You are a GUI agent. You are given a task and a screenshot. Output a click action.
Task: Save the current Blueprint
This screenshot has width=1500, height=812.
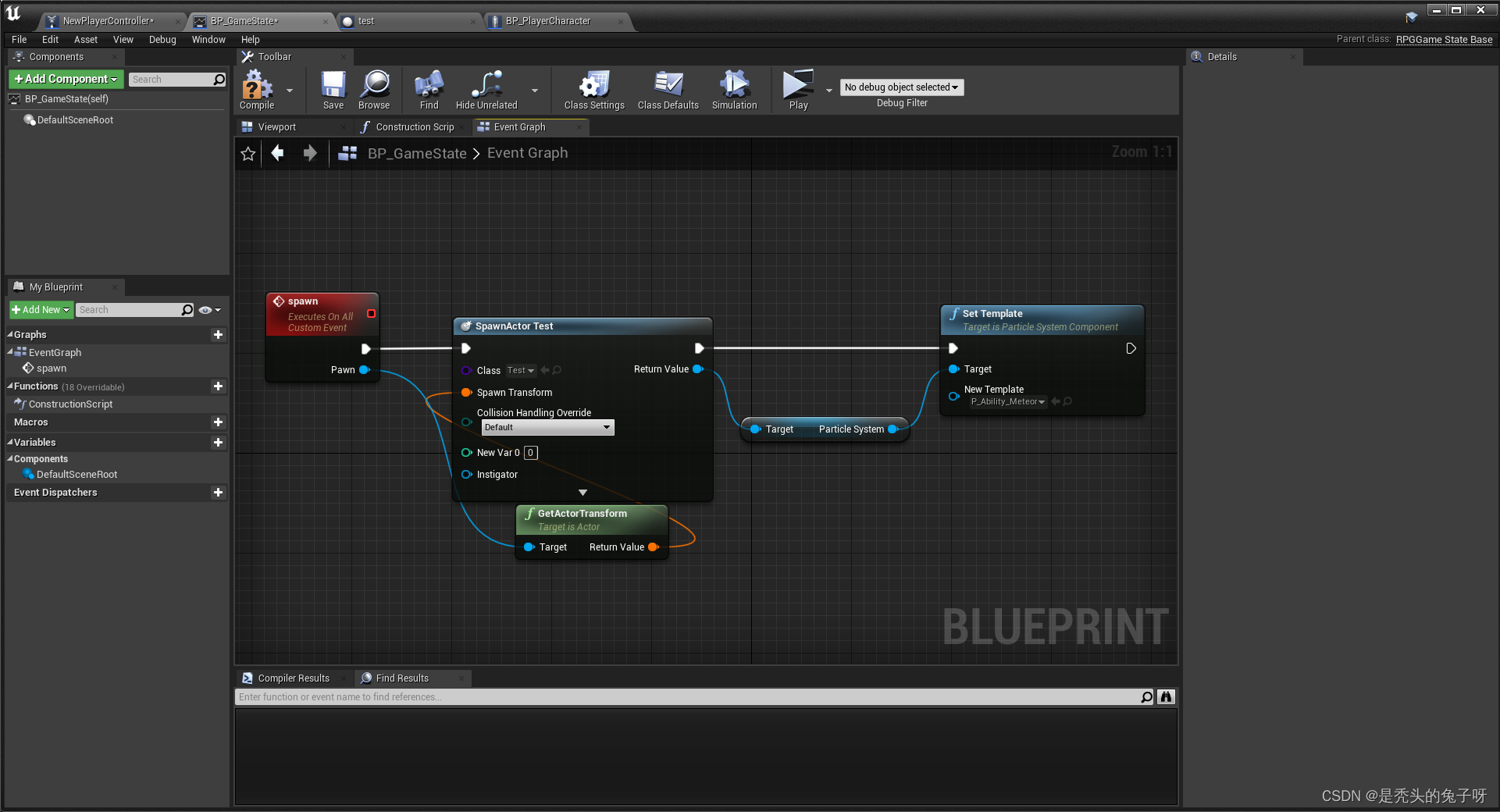tap(333, 88)
